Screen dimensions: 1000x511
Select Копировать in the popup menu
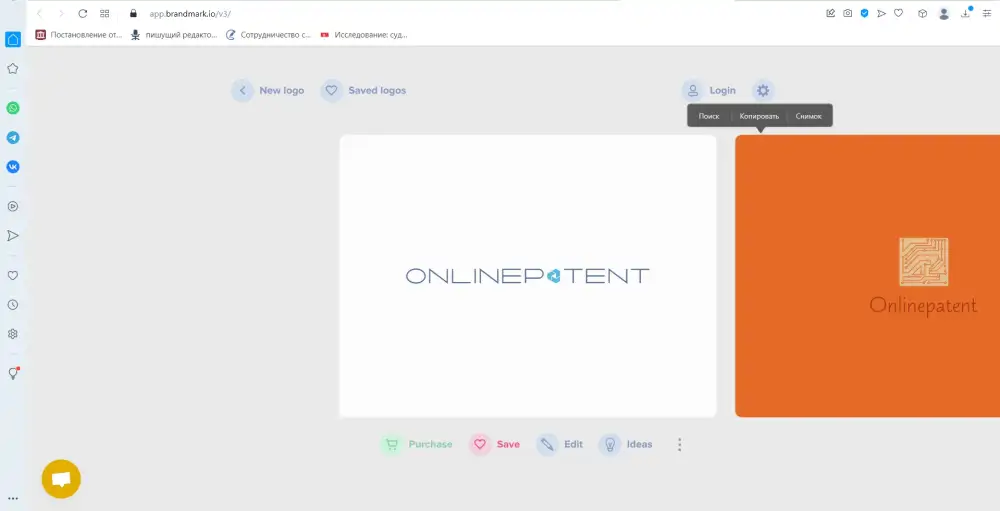click(x=759, y=116)
